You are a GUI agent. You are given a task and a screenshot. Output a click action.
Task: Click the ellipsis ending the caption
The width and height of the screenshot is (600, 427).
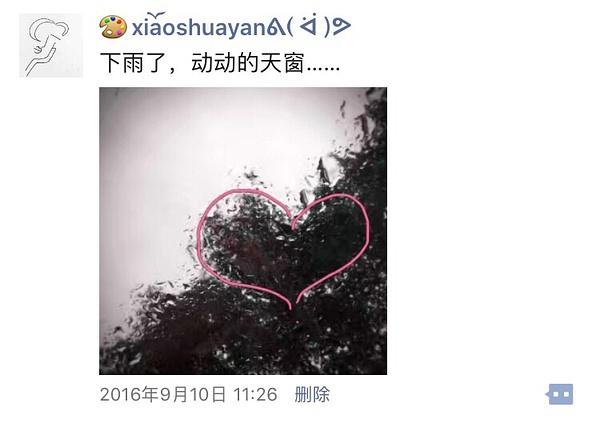[323, 69]
